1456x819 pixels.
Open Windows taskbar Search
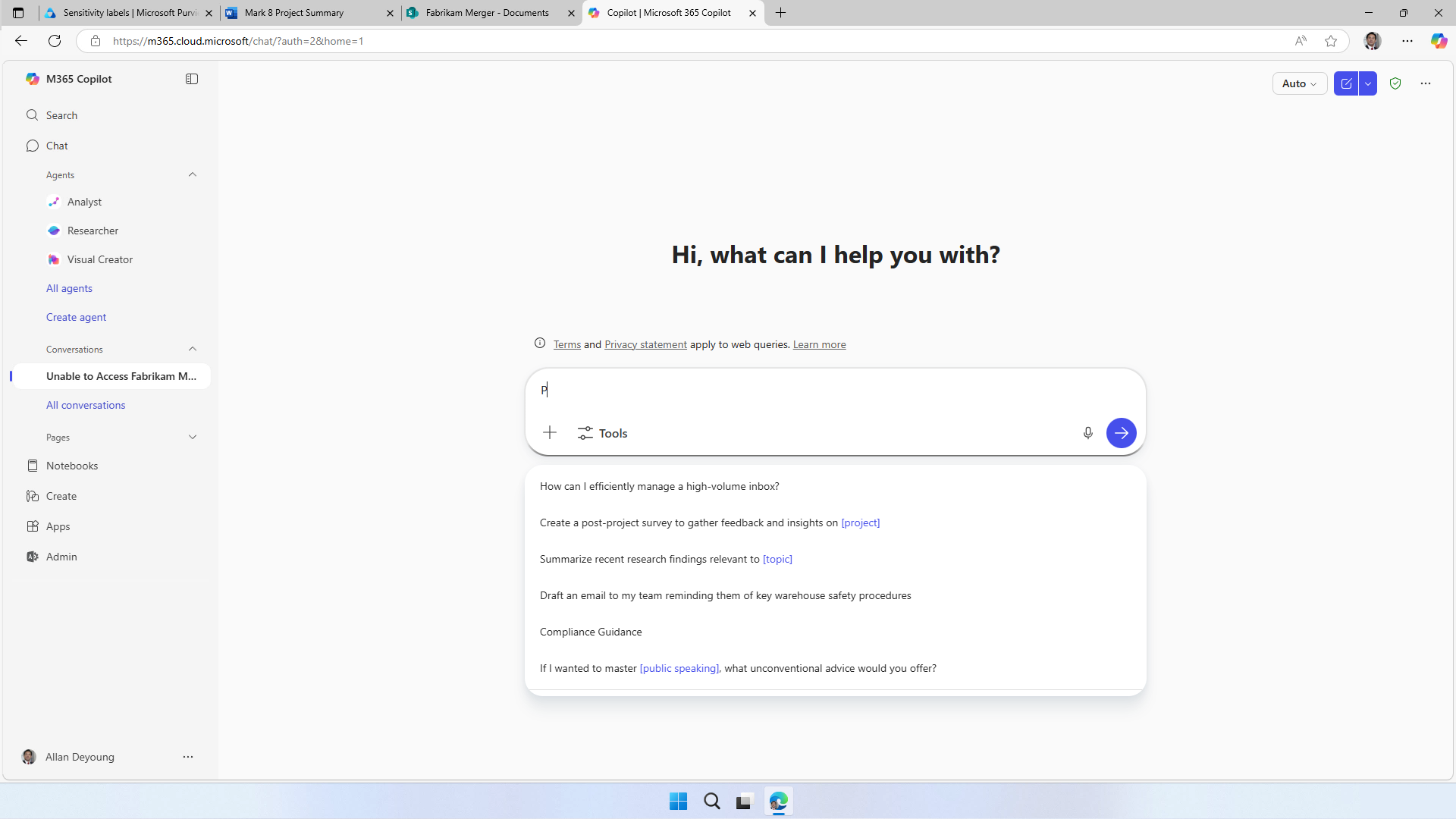click(x=711, y=801)
